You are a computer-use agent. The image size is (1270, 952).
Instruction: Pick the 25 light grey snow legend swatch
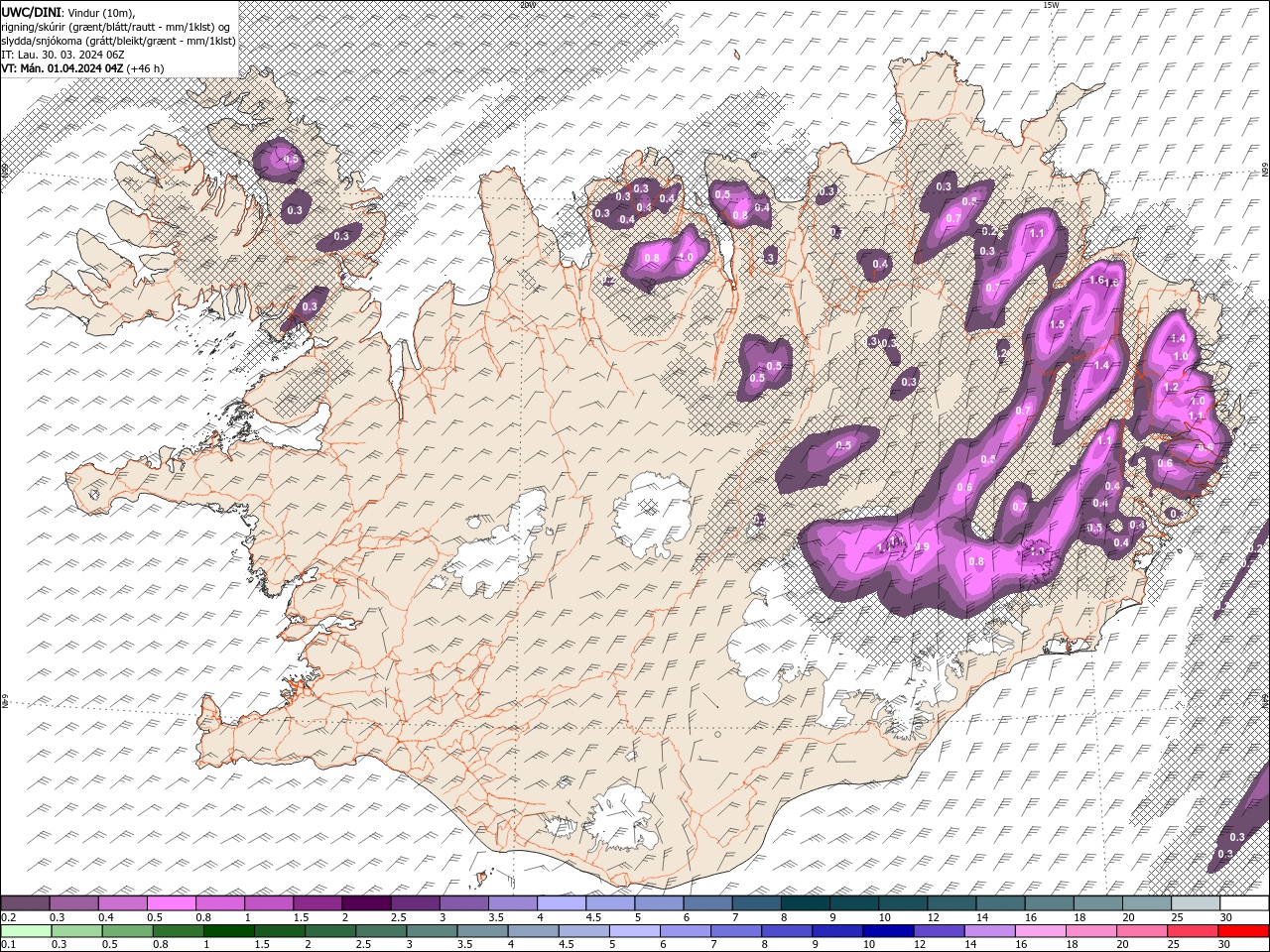(x=1196, y=903)
